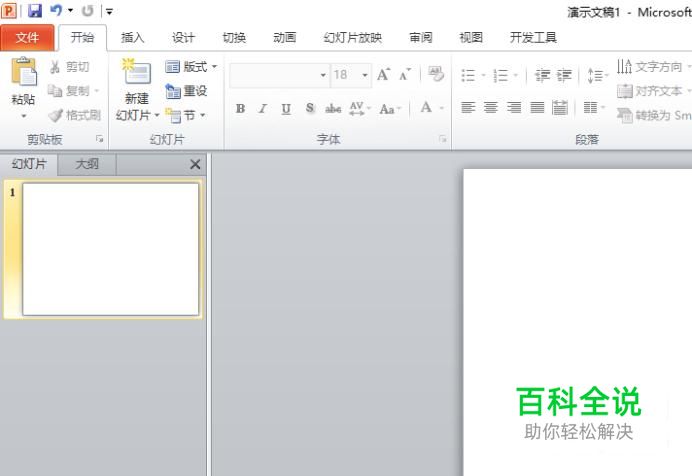This screenshot has height=476, width=692.
Task: Click the 剪切 (Cut) button
Action: (69, 67)
